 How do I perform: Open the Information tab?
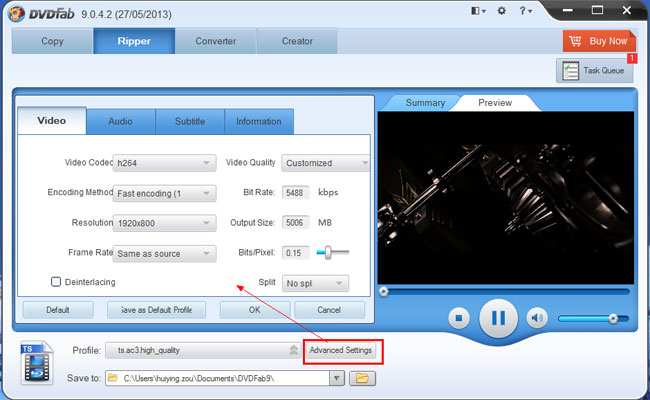pos(259,121)
